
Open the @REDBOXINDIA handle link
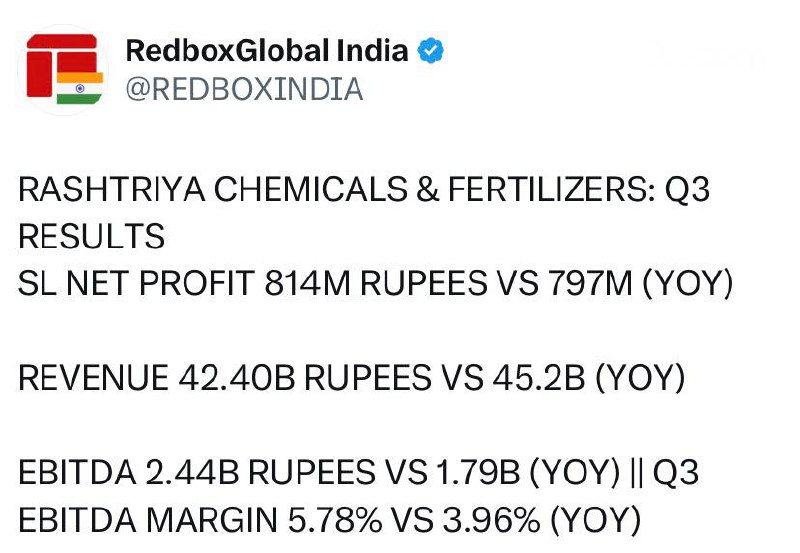(244, 89)
